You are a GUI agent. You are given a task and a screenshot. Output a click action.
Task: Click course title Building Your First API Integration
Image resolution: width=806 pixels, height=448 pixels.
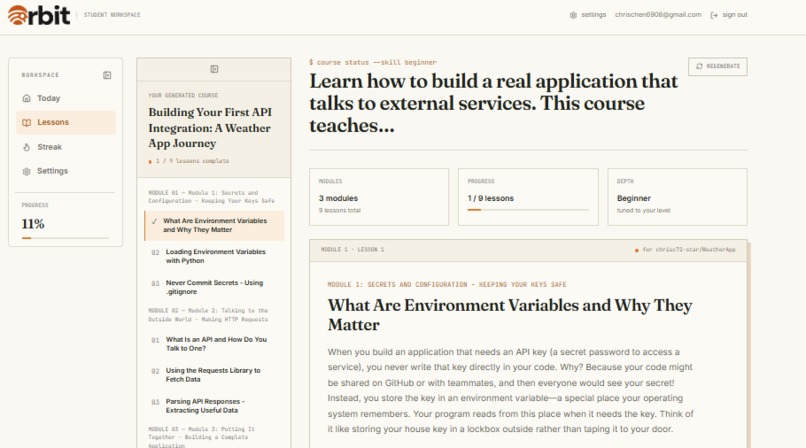pos(210,128)
